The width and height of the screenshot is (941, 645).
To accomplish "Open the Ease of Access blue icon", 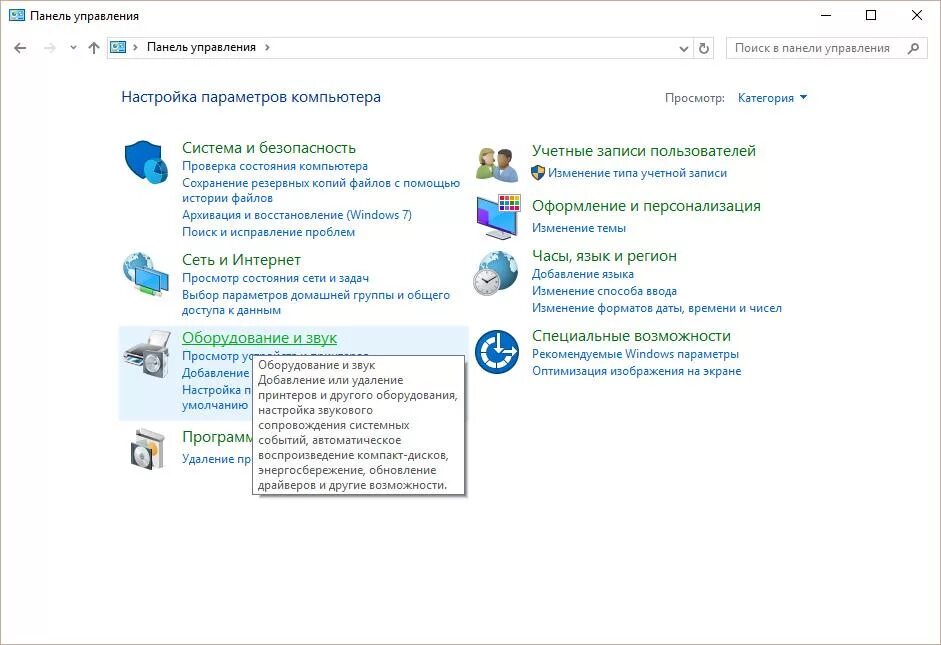I will (497, 352).
